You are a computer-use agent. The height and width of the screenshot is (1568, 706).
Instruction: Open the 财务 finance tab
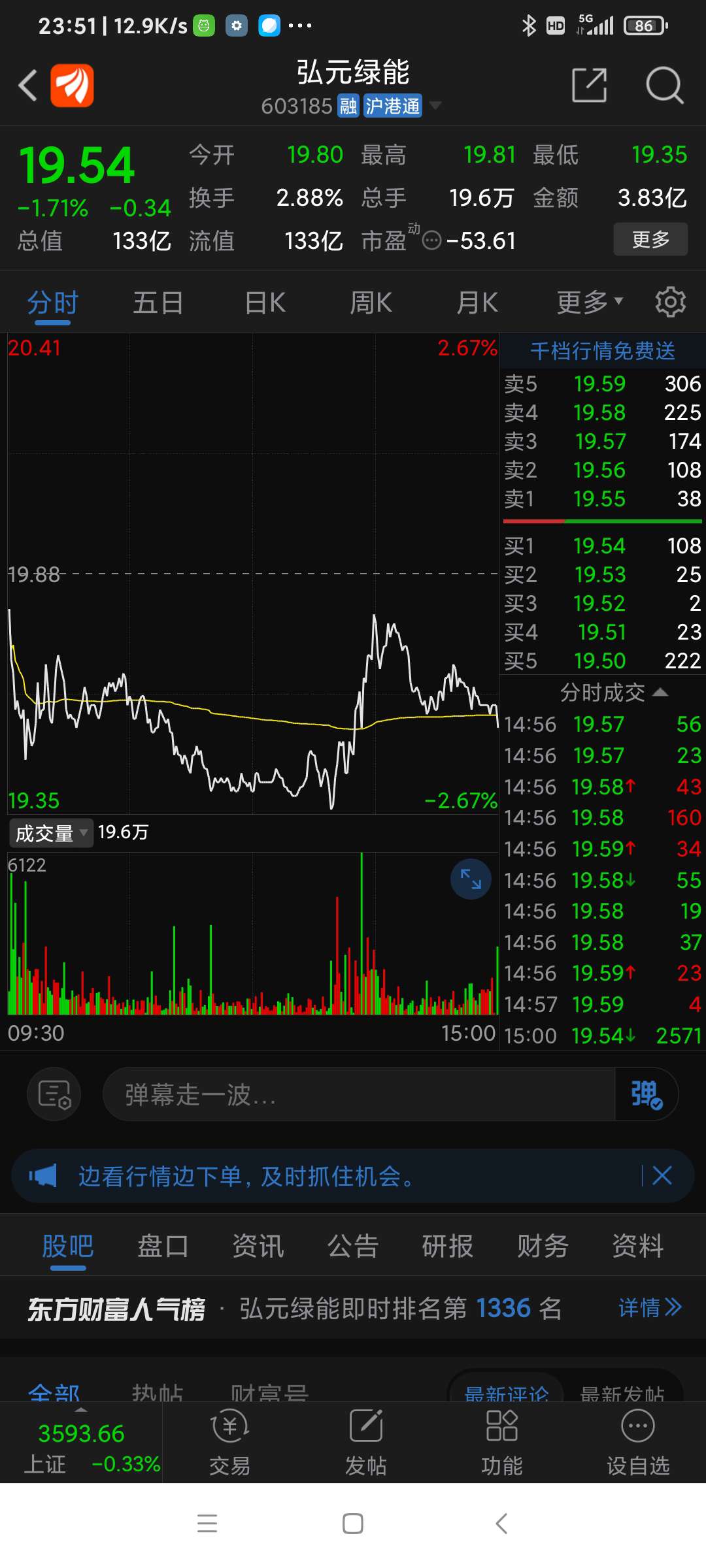(x=543, y=1246)
